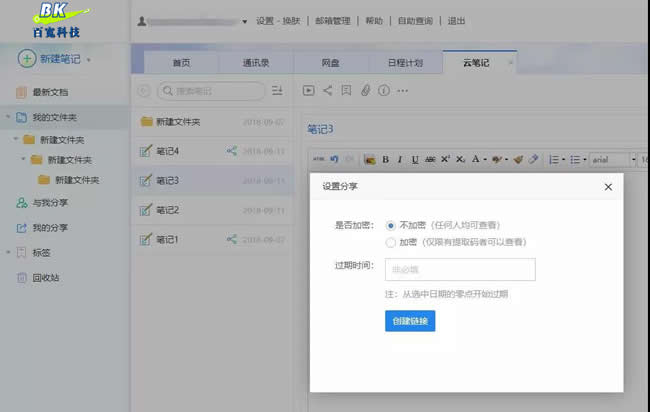Click the 笔记3 note title
The width and height of the screenshot is (650, 412).
pyautogui.click(x=320, y=129)
